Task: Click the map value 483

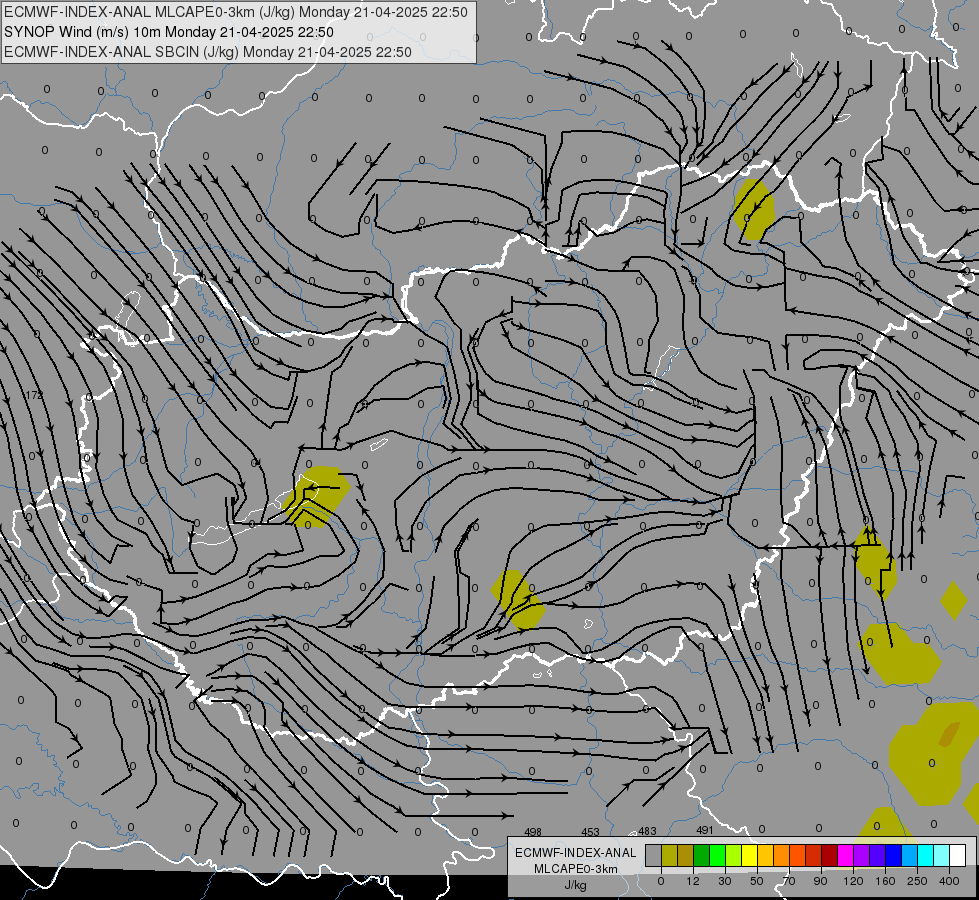Action: 647,831
